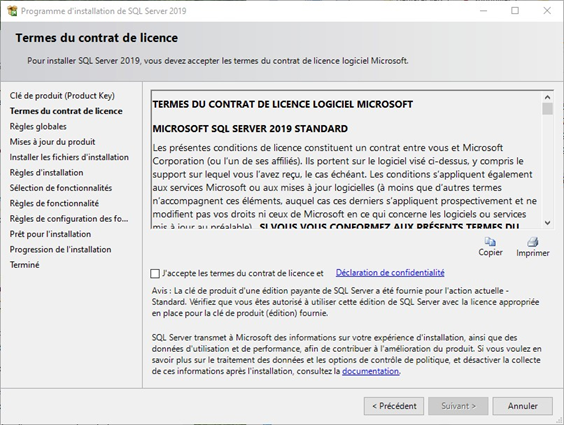564x425 pixels.
Task: Open the Déclaration de confidentialité link
Action: coord(390,273)
